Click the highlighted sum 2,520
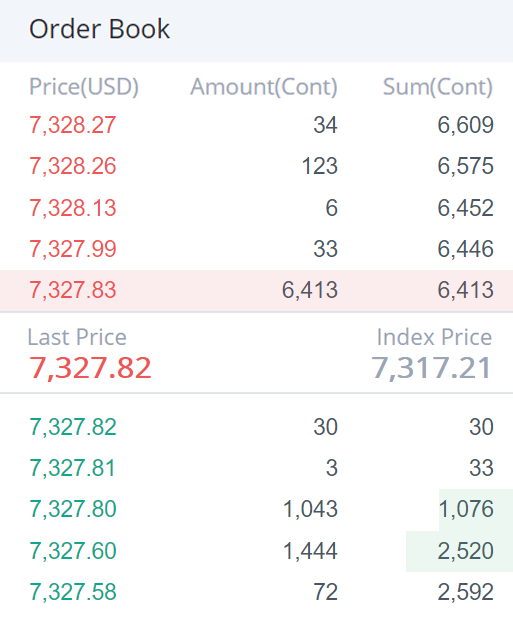The width and height of the screenshot is (513, 624). [466, 551]
